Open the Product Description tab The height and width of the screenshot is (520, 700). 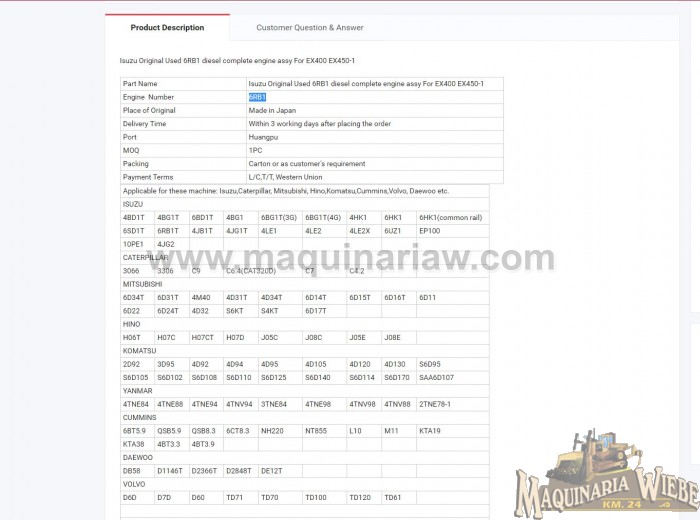coord(167,28)
